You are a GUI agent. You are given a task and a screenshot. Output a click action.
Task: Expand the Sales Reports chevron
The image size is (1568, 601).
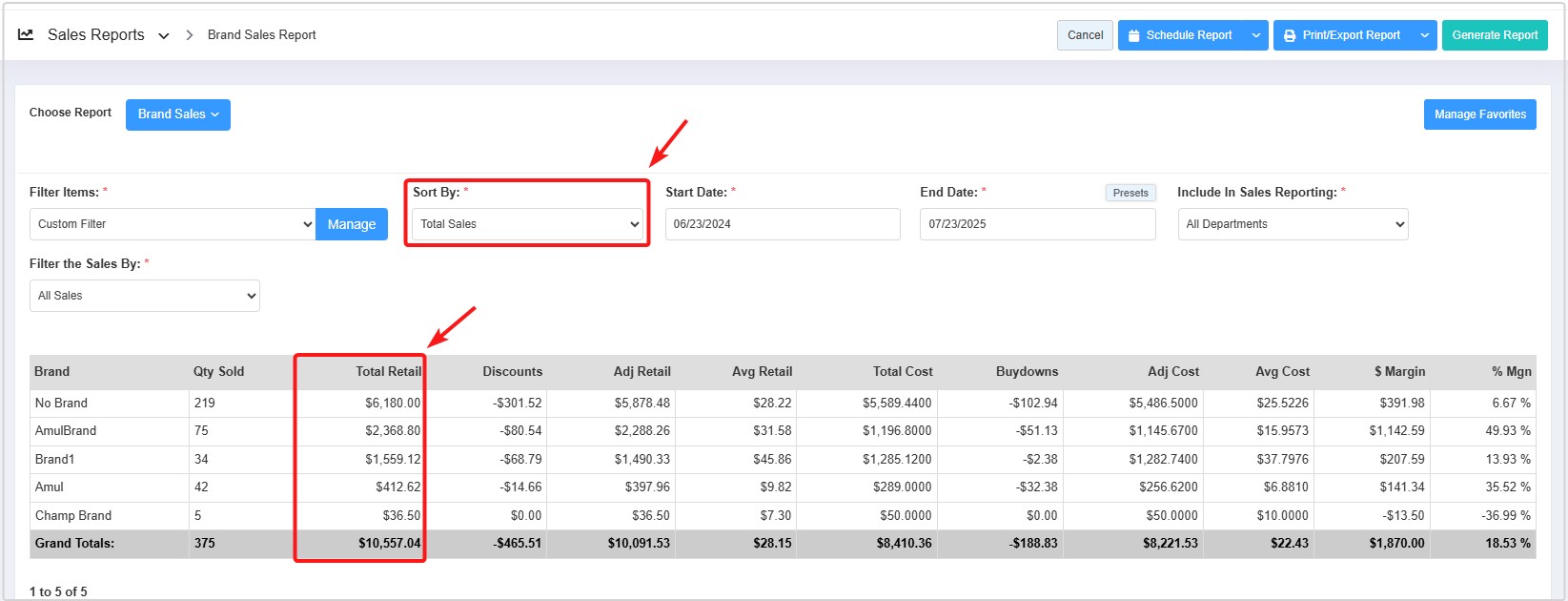(164, 35)
